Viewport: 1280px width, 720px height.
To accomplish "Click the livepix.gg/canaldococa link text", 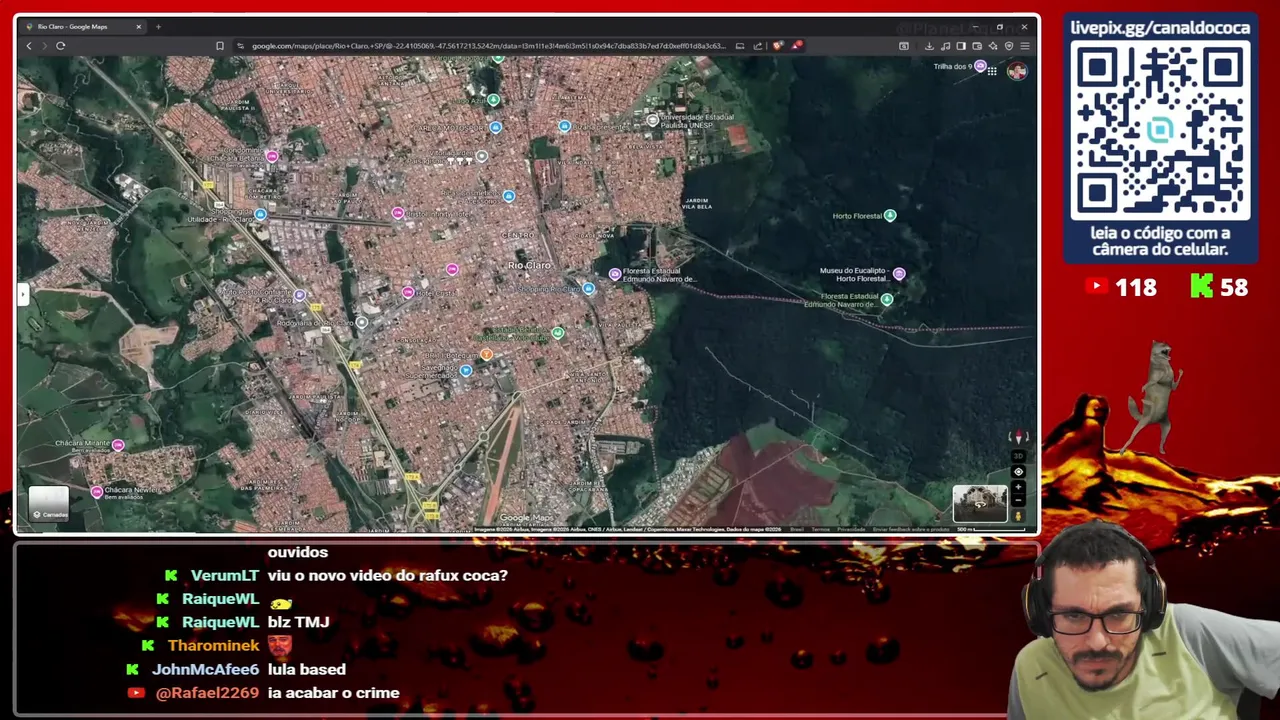I will pos(1160,28).
